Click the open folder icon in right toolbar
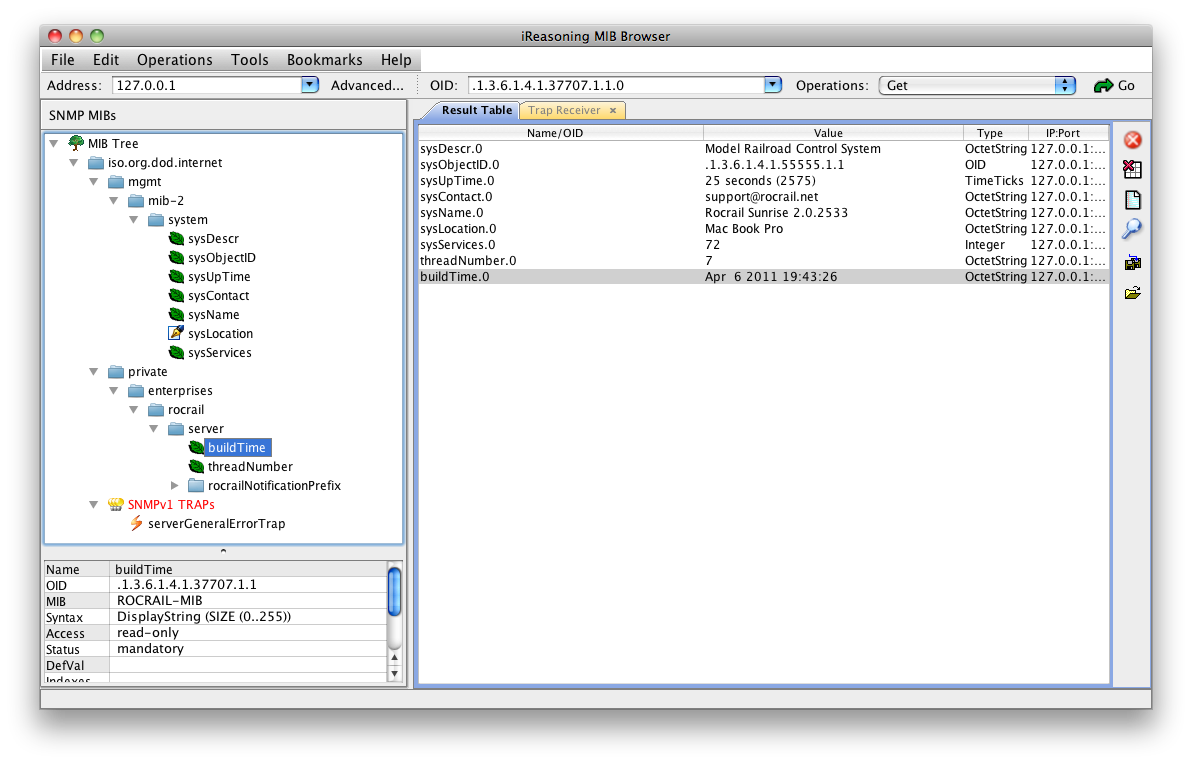 1133,293
